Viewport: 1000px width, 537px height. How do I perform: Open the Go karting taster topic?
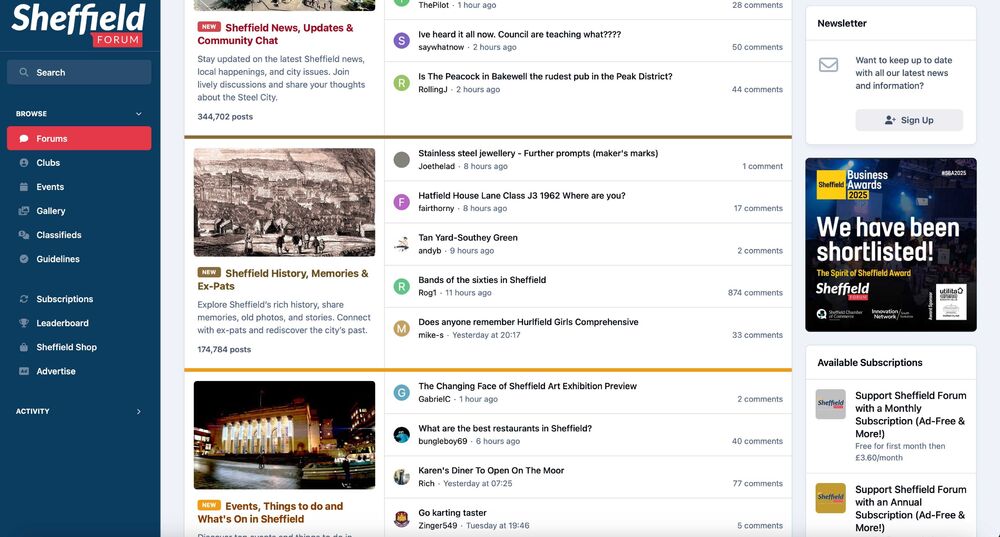click(452, 513)
